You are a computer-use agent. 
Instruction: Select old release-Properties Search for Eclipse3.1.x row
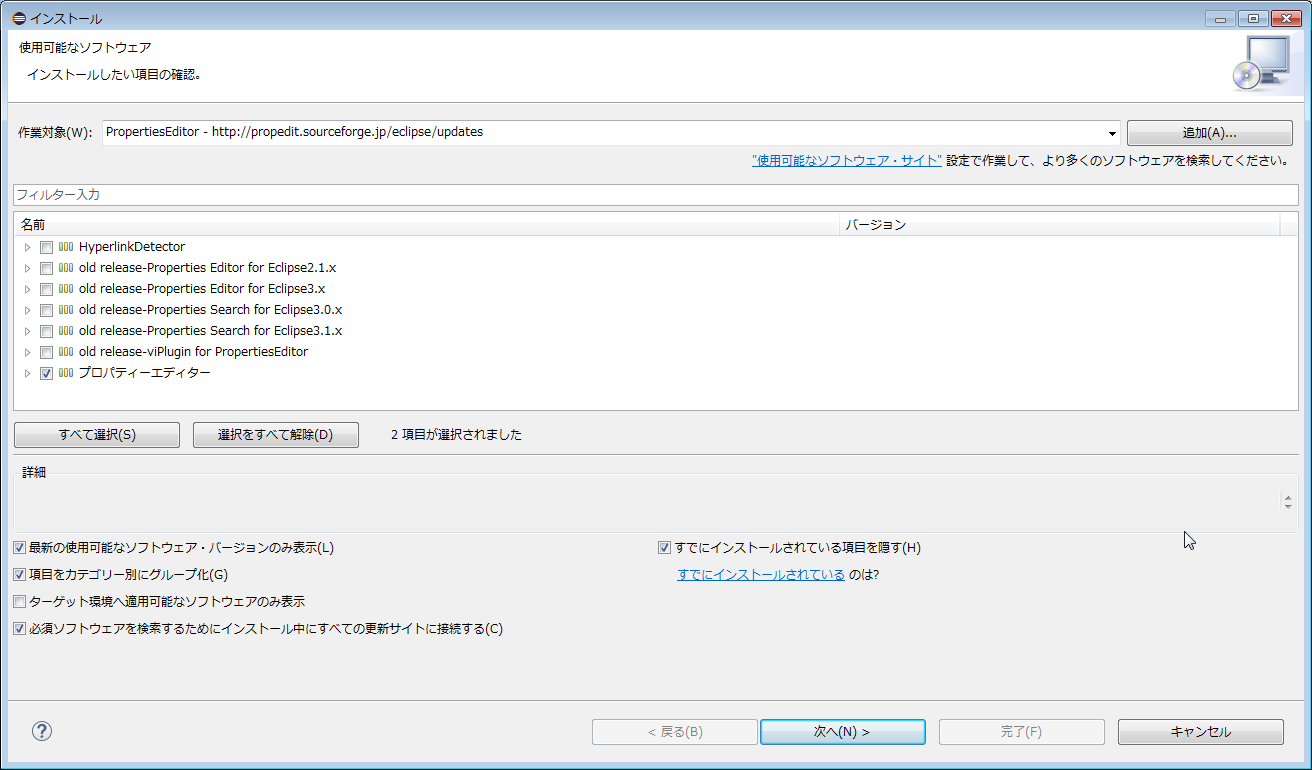tap(210, 331)
